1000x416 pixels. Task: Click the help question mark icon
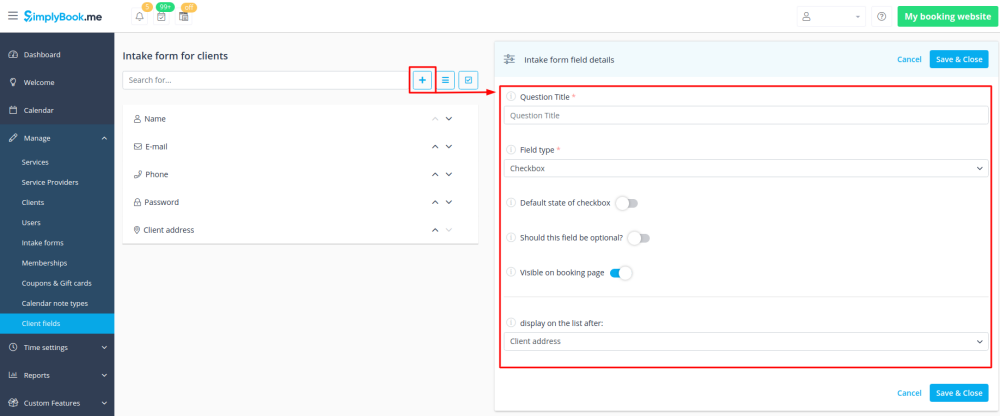click(881, 17)
